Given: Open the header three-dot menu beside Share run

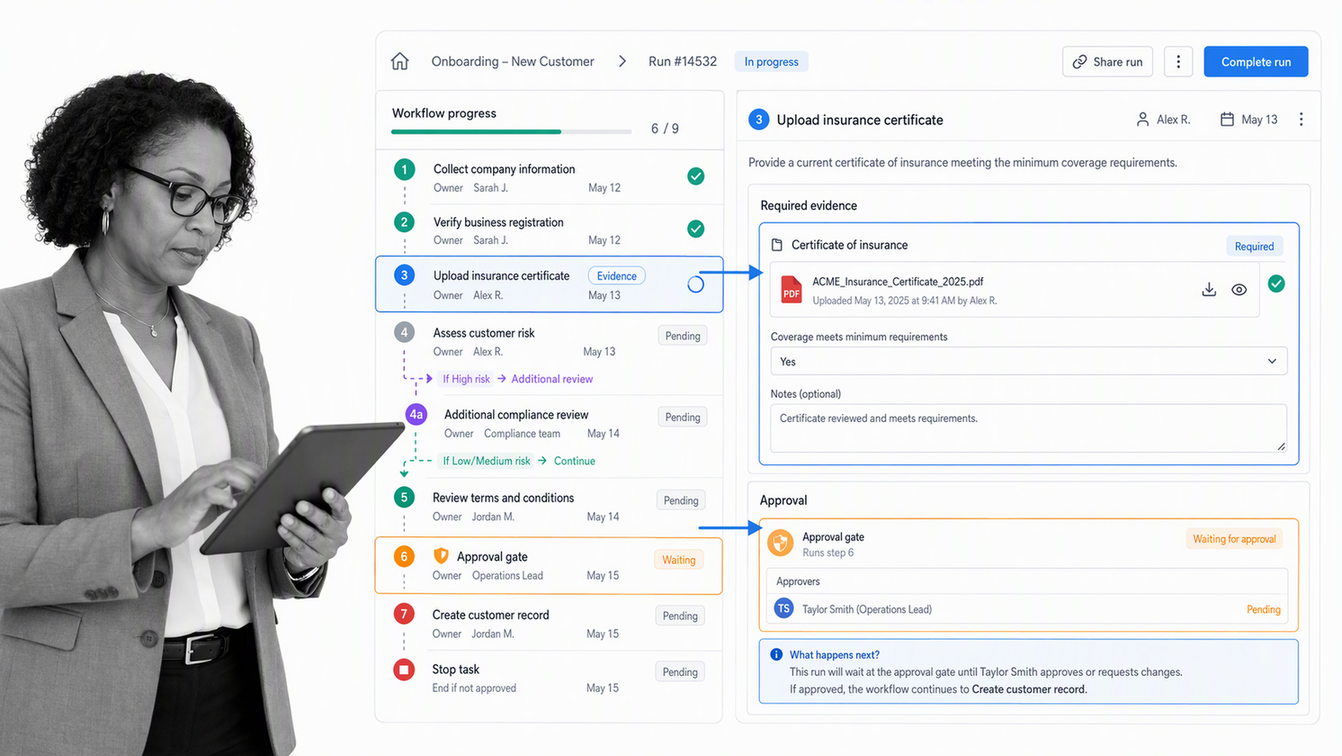Looking at the screenshot, I should [1178, 62].
